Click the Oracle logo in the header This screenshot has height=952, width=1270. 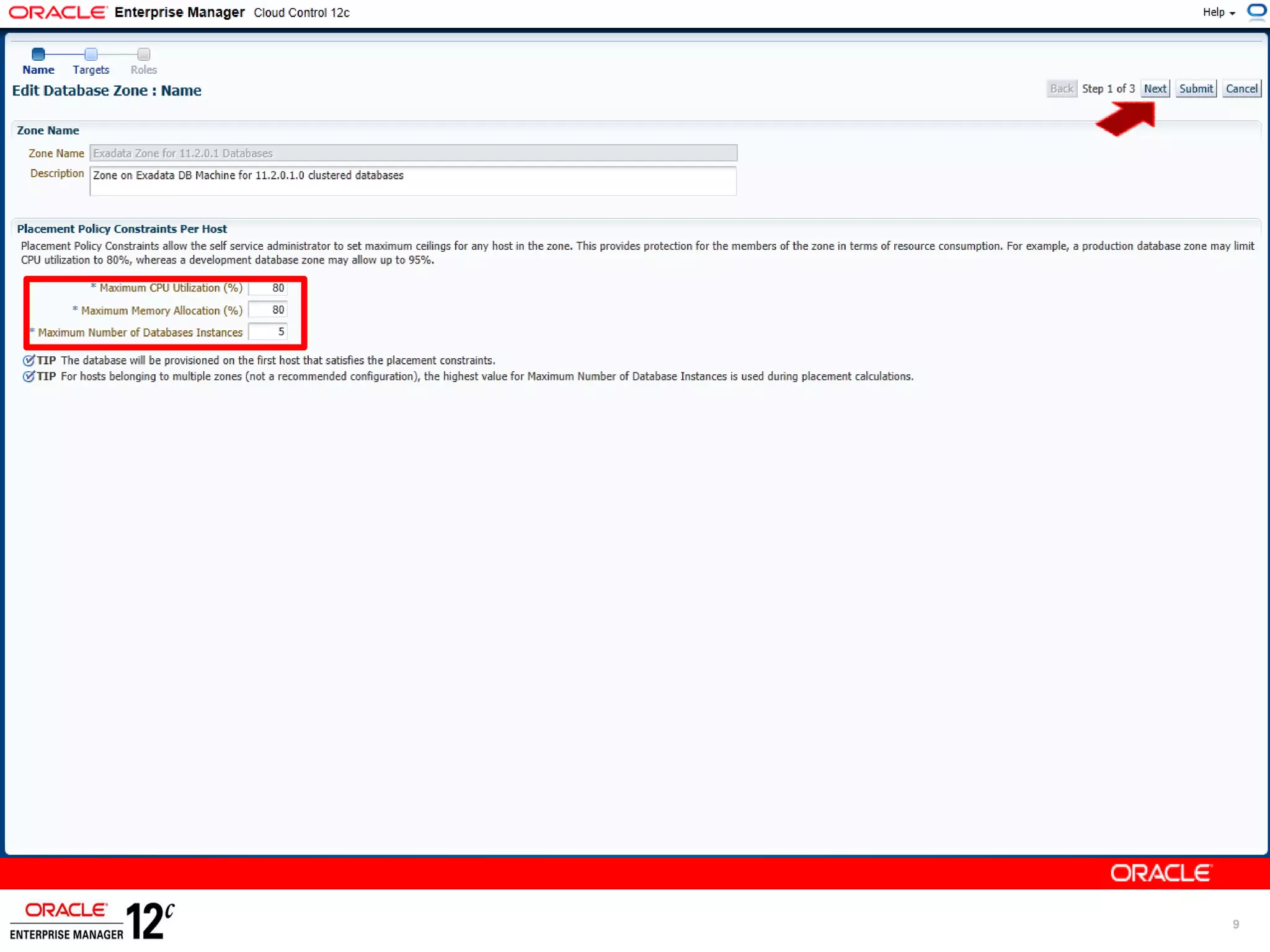[x=58, y=12]
